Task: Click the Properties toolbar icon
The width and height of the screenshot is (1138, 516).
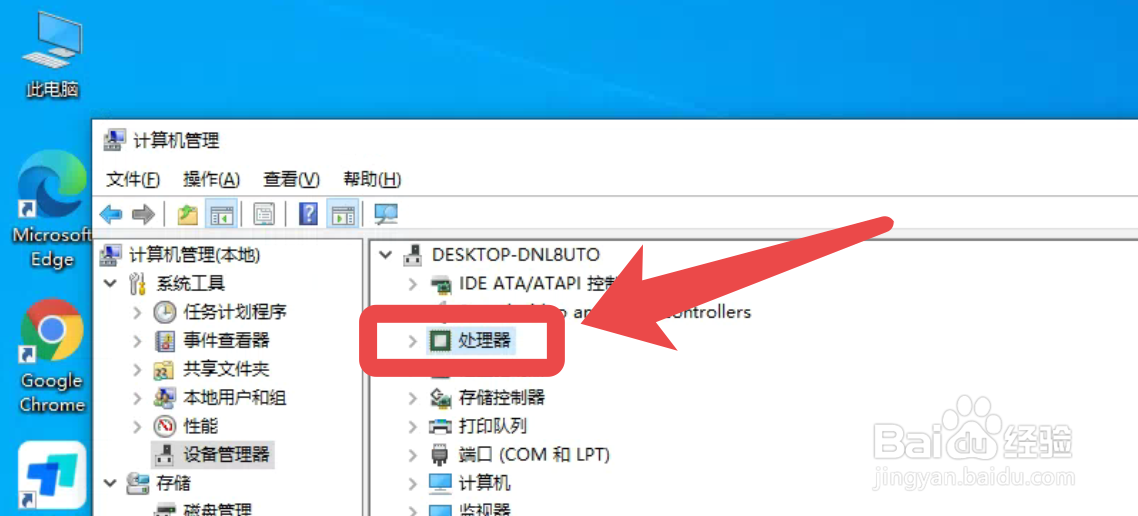Action: (263, 213)
